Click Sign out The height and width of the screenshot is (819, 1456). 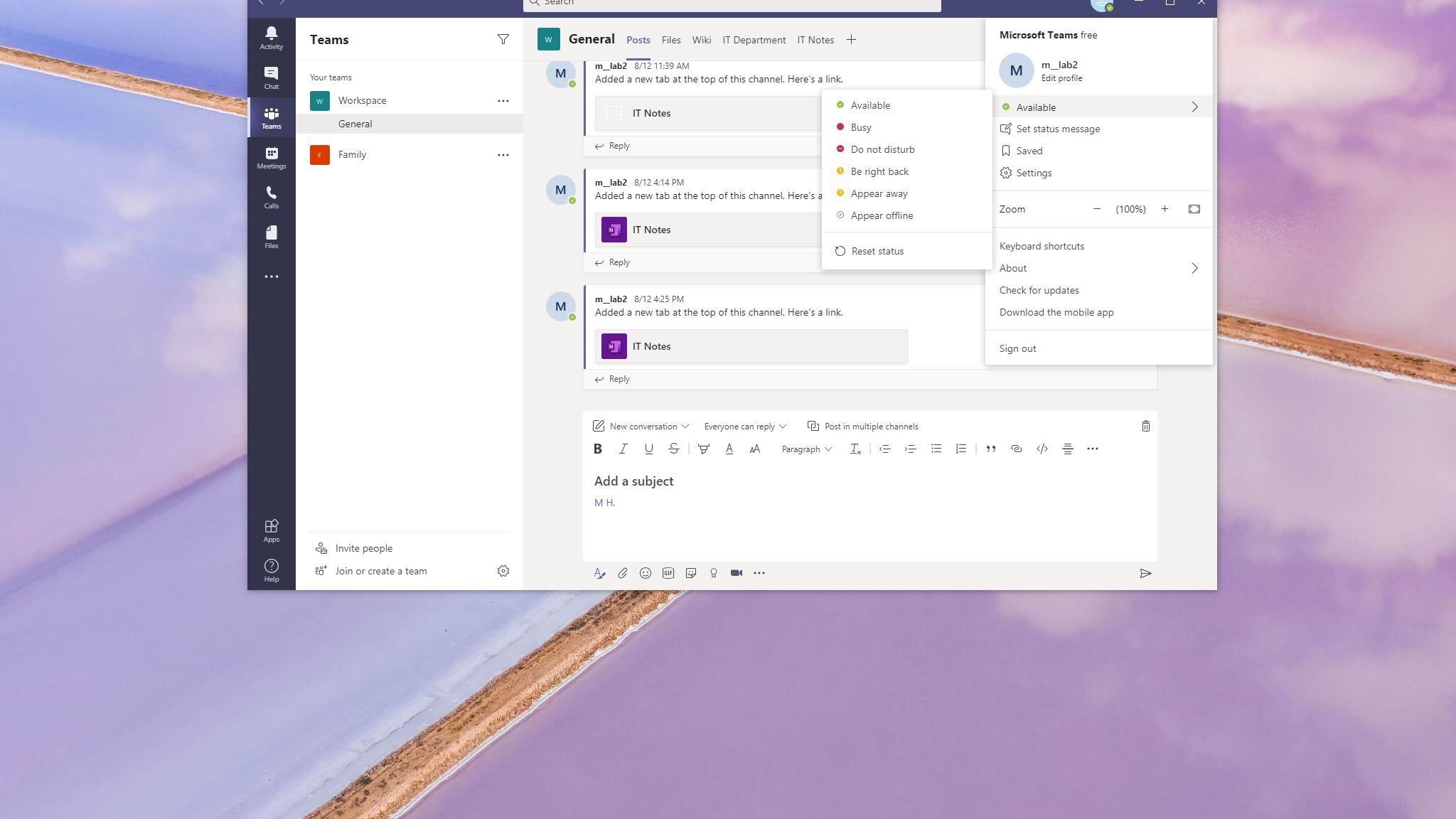pyautogui.click(x=1017, y=348)
